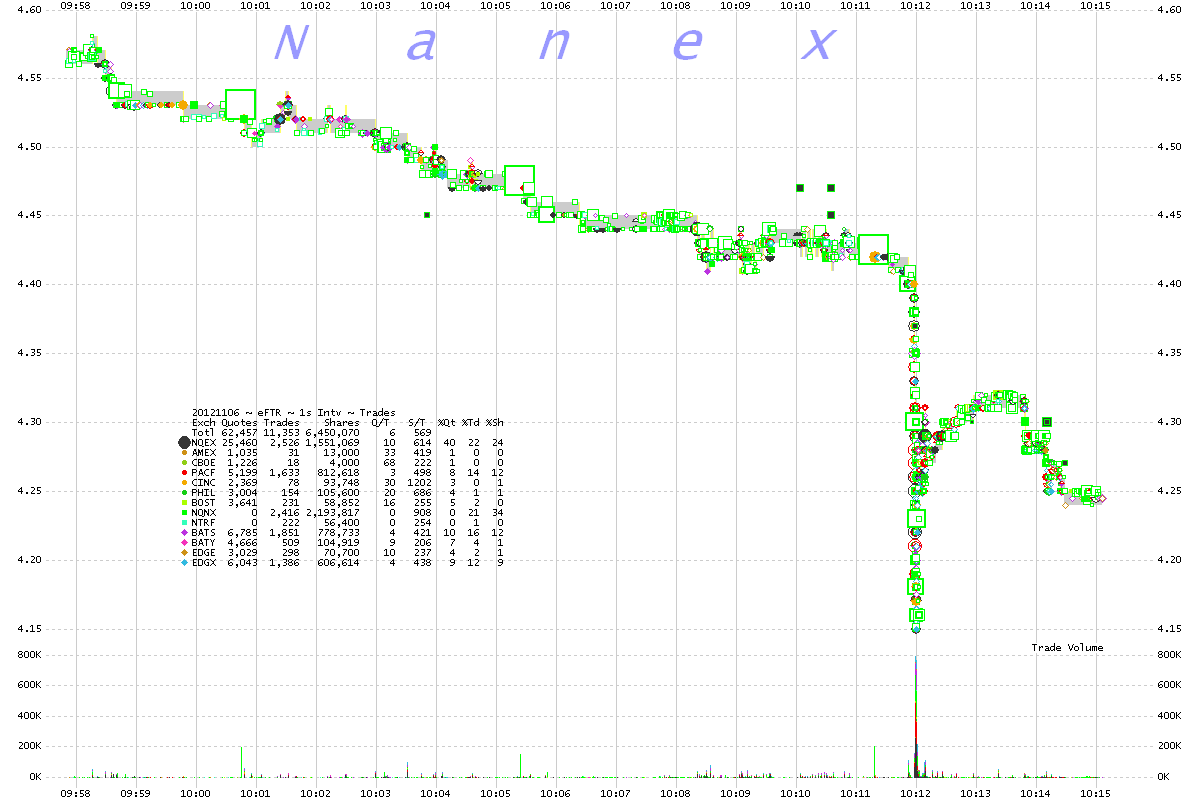Select the brown EDGE legend diamond
The width and height of the screenshot is (1200, 800).
pyautogui.click(x=184, y=552)
